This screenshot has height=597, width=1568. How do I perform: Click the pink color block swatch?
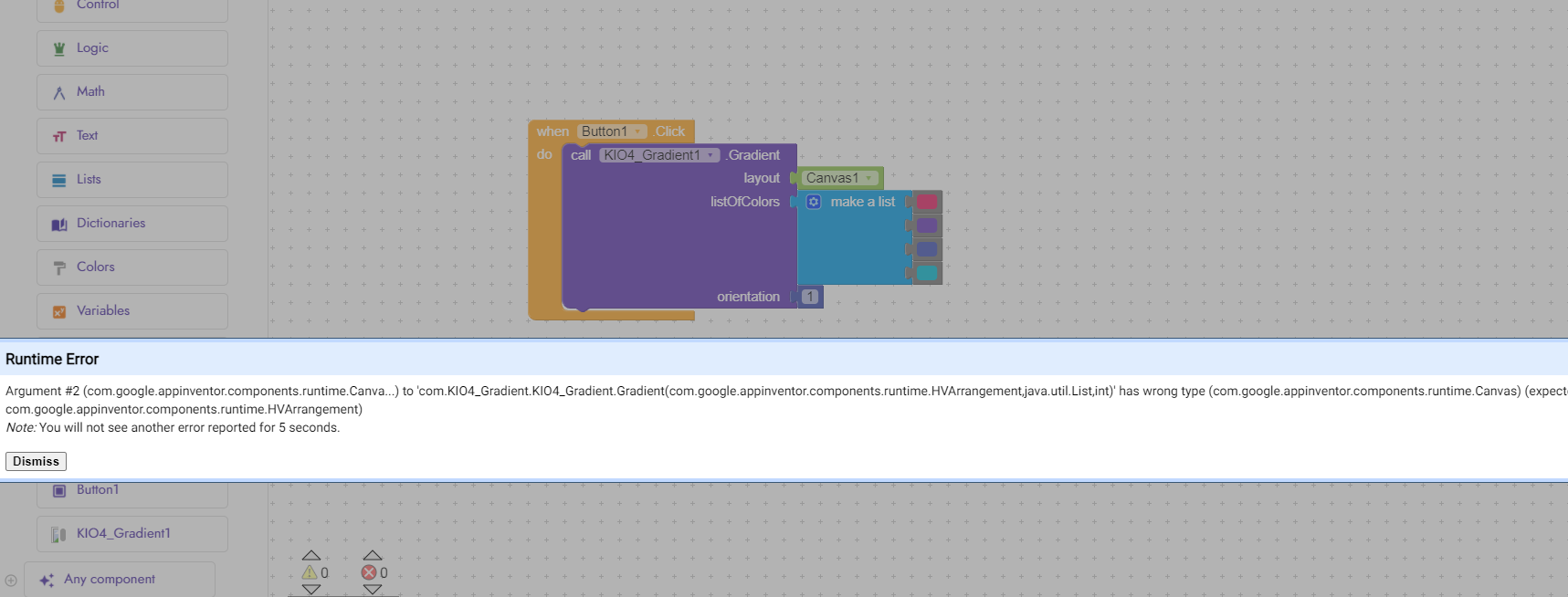click(927, 202)
